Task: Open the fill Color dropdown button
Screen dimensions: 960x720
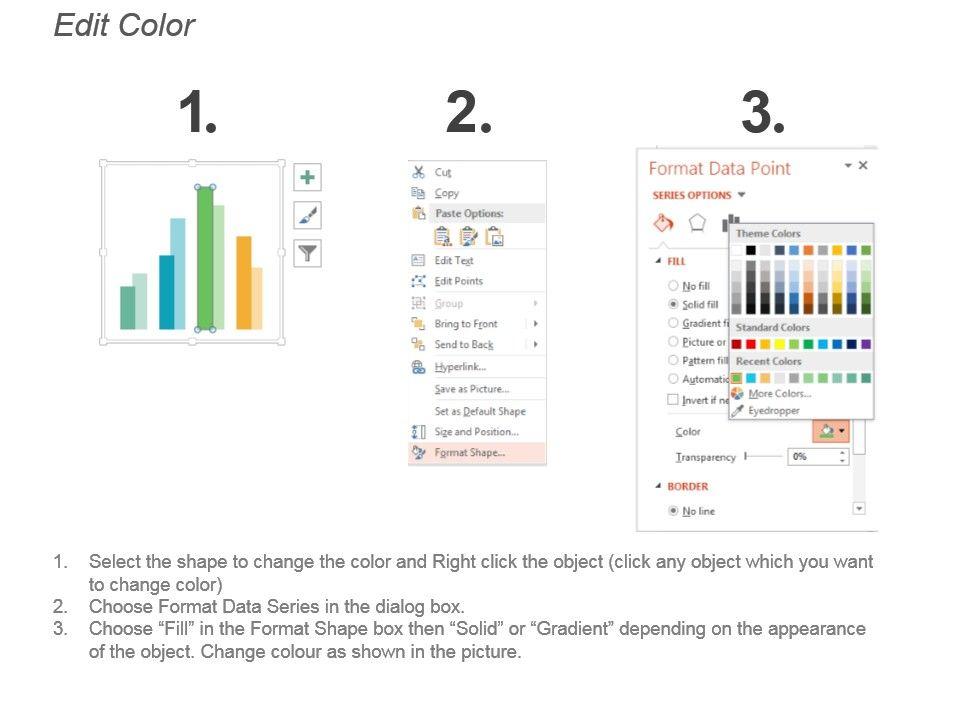Action: point(832,431)
